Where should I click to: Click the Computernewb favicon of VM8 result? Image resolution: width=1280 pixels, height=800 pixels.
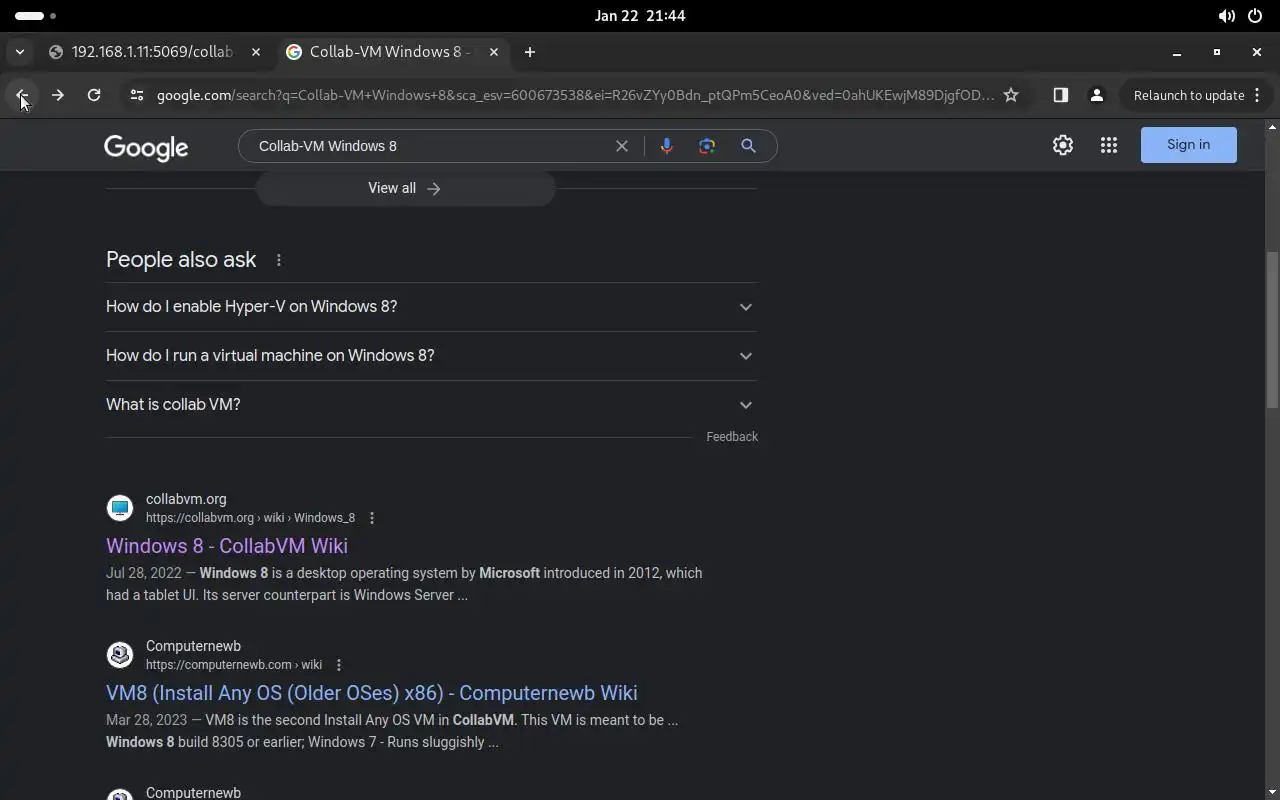pos(120,655)
